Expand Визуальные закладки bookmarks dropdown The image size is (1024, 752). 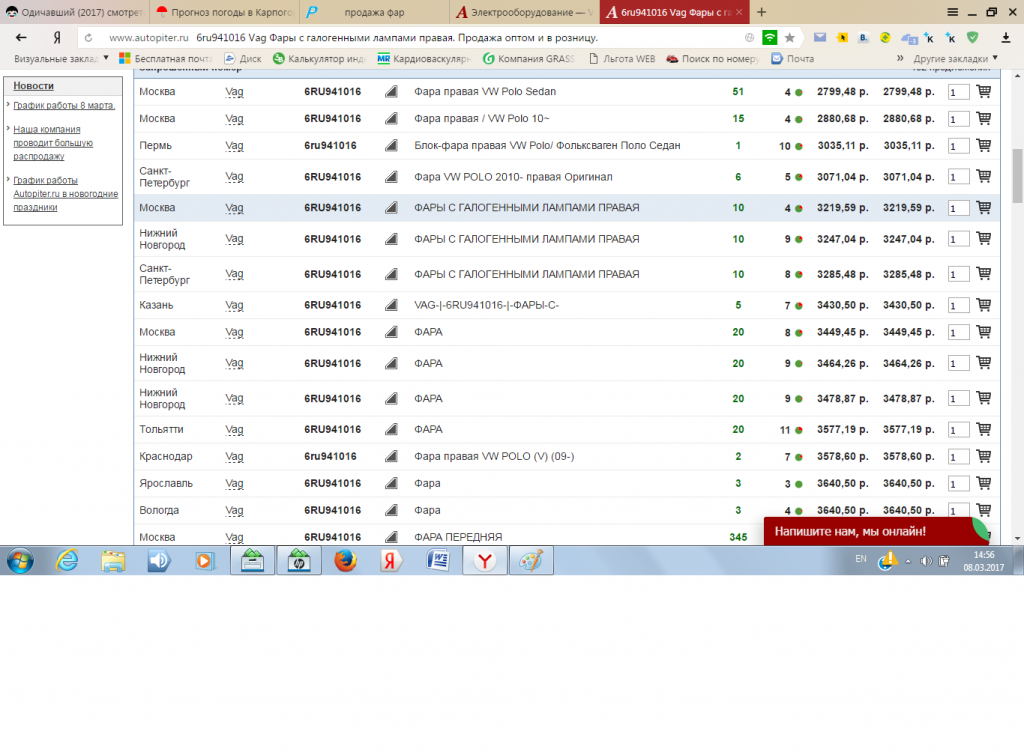106,58
